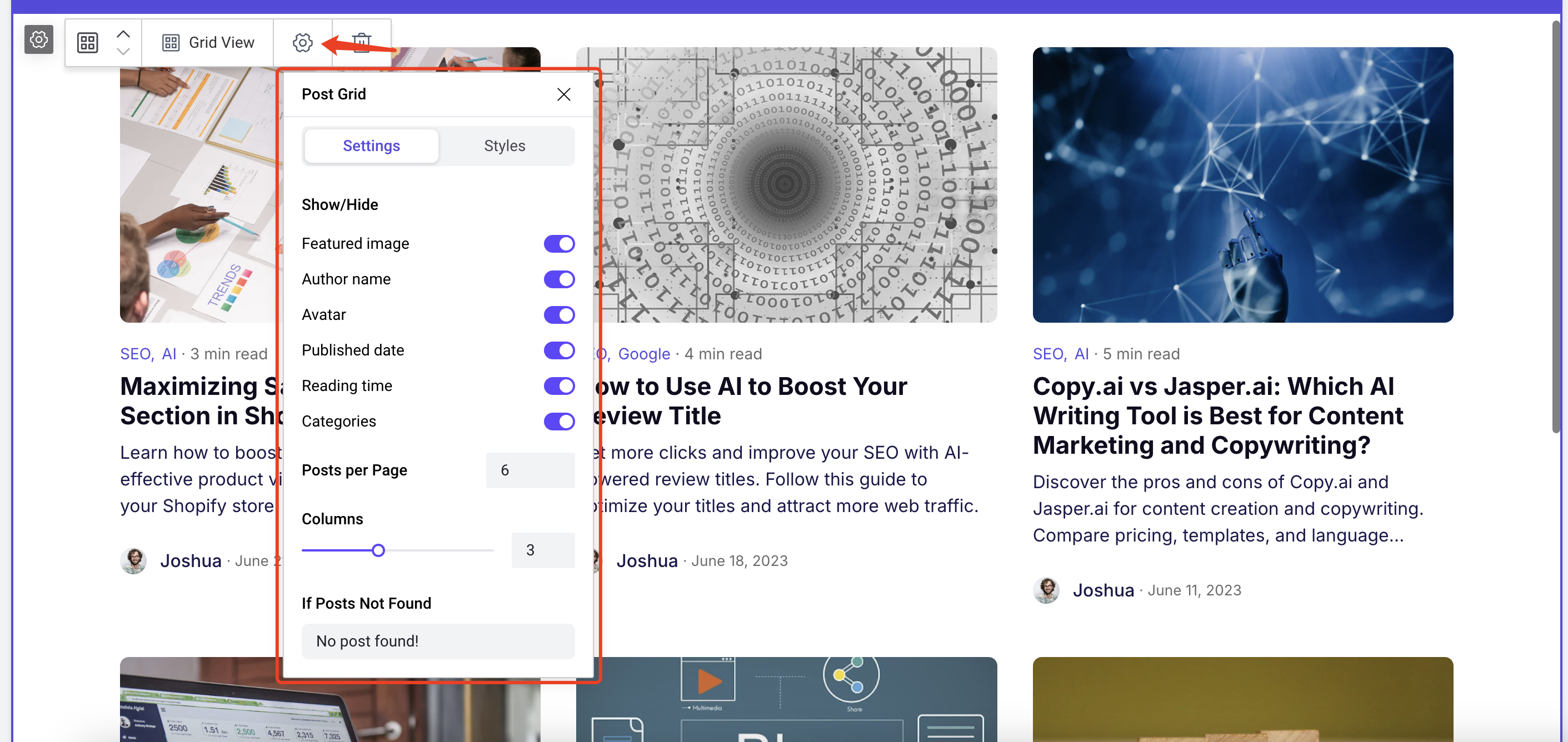Viewport: 1568px width, 742px height.
Task: Toggle the Featured image show/hide switch
Action: tap(559, 243)
